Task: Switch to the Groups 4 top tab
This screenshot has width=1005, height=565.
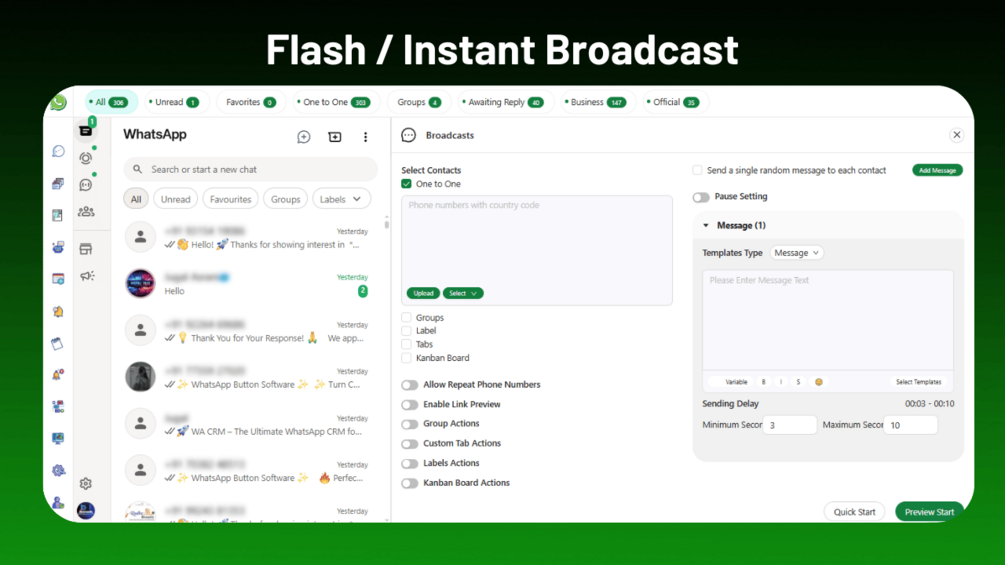Action: [x=419, y=102]
